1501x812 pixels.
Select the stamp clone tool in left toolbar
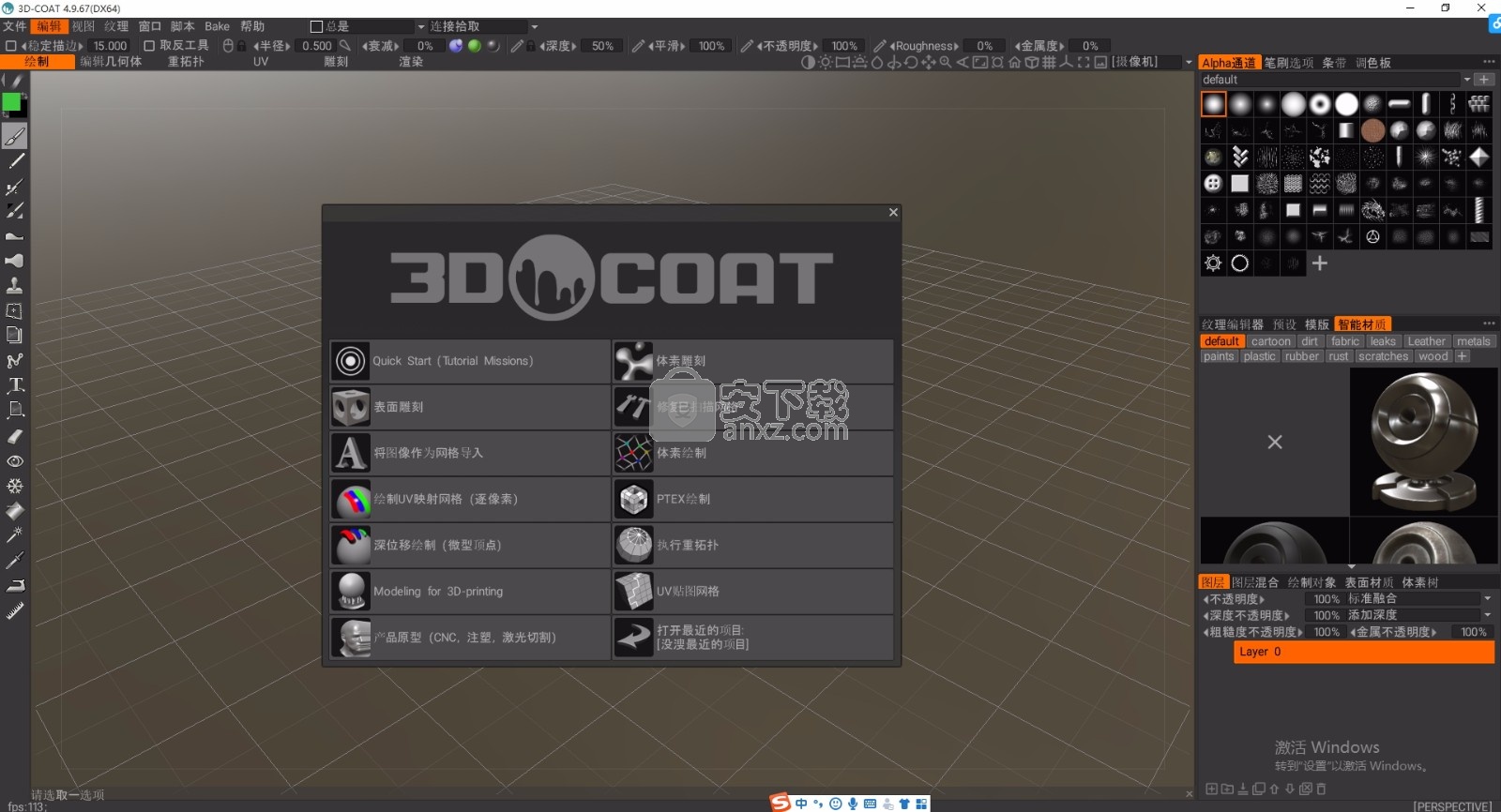15,285
